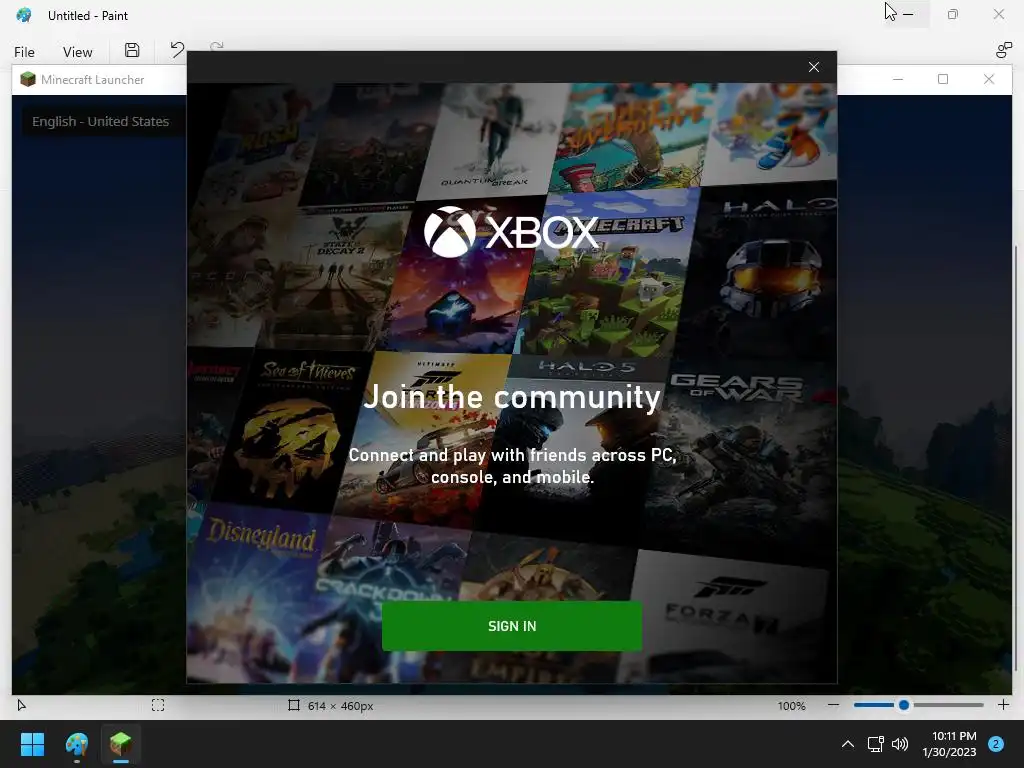
Task: Click the Join the community heading
Action: coord(512,396)
